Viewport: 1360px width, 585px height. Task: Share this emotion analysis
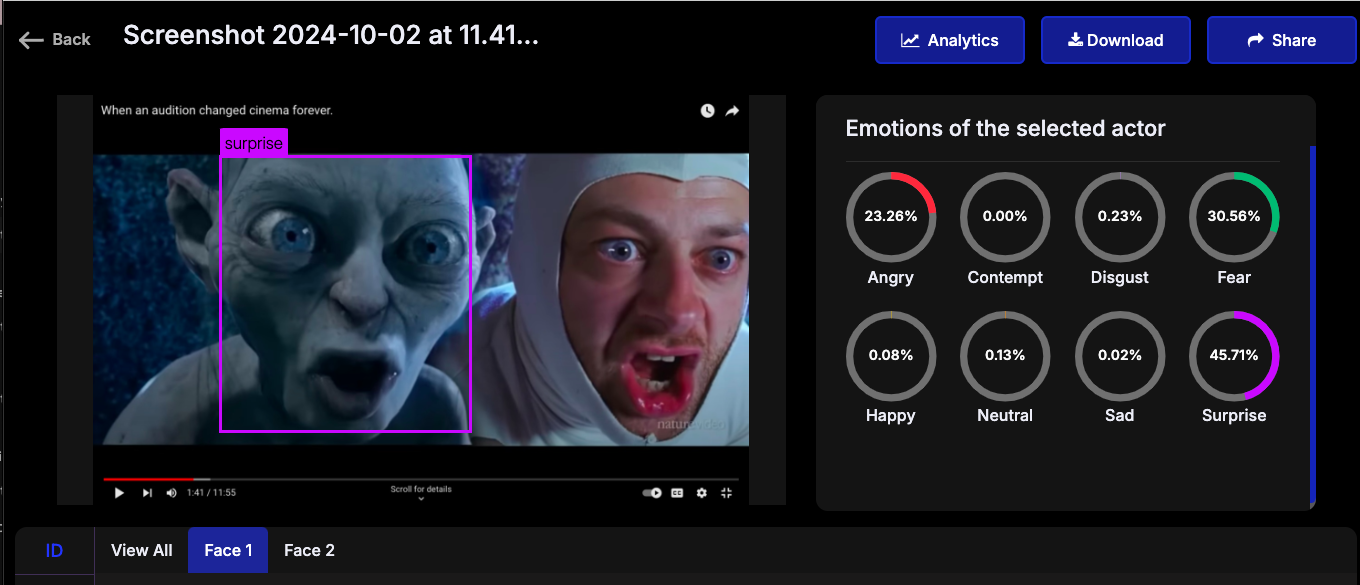coord(1282,40)
